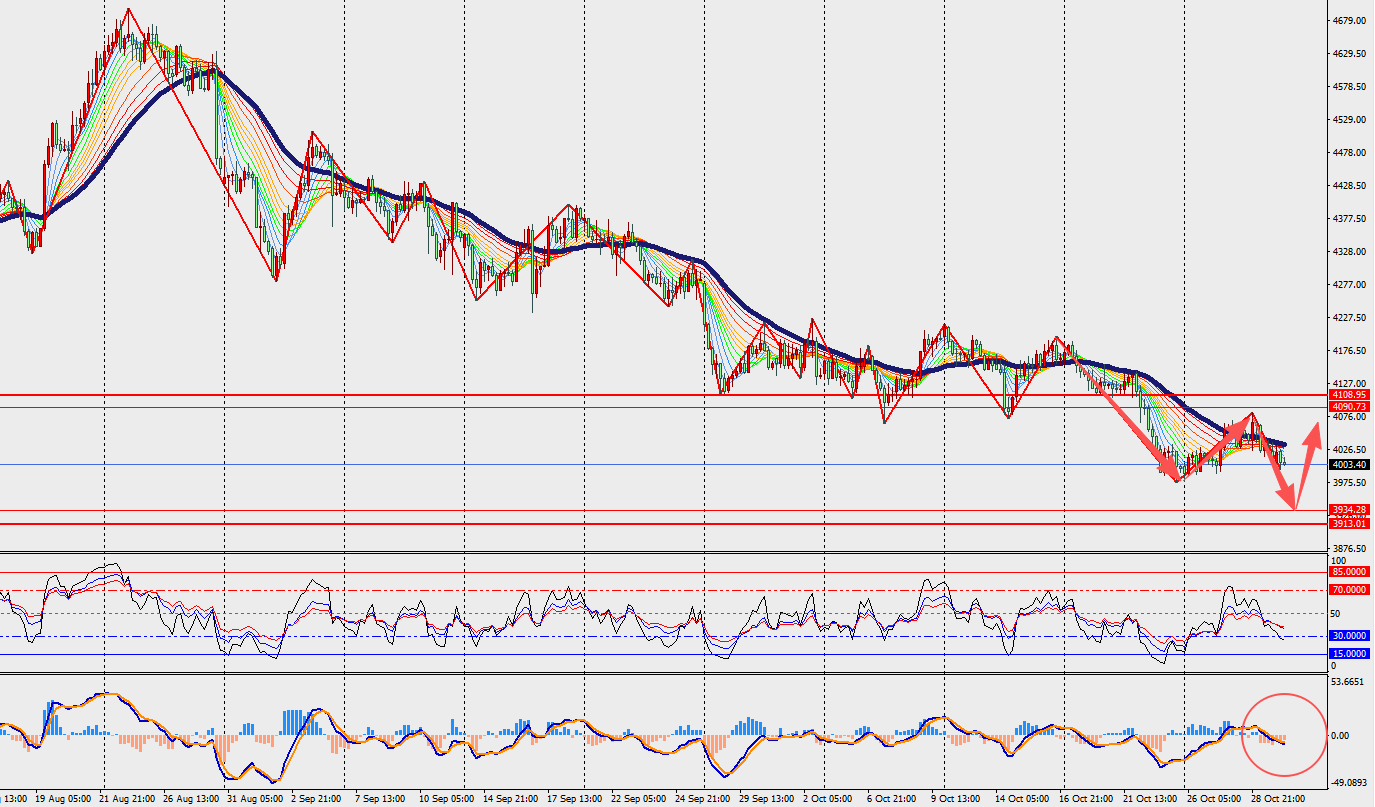Select the red 3913.01 level label
1375x807 pixels.
click(x=1349, y=523)
